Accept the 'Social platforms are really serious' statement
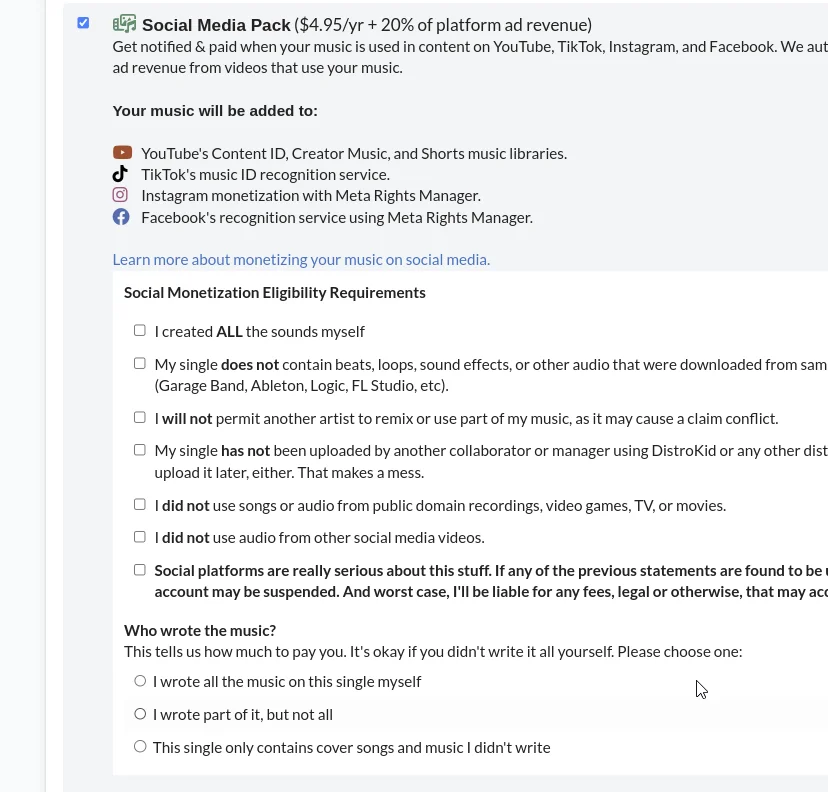This screenshot has height=792, width=828. pos(139,570)
